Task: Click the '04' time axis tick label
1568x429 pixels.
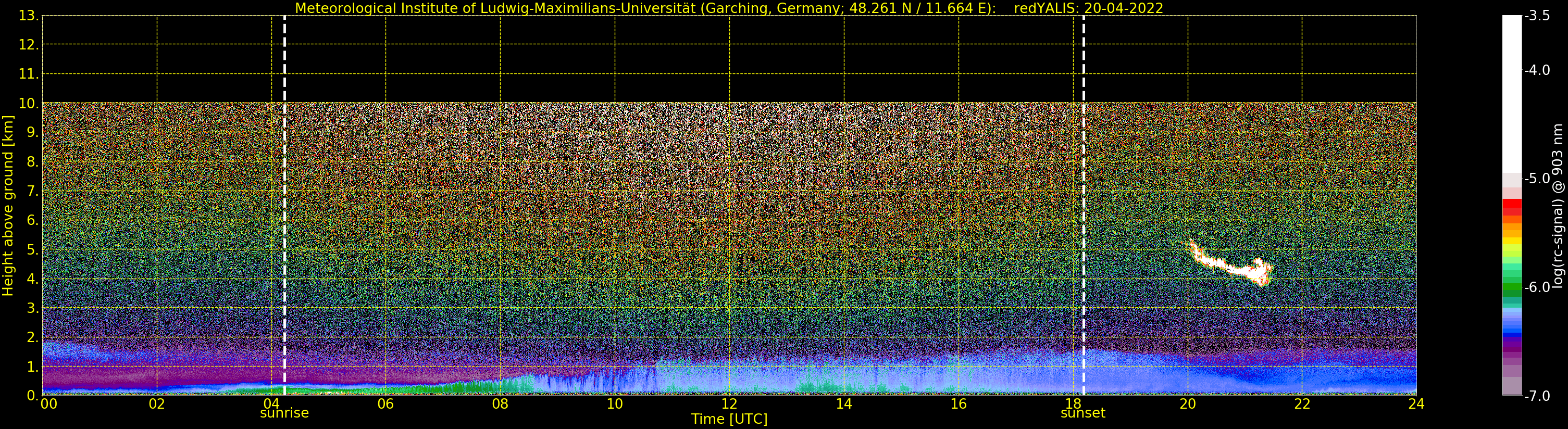Action: [x=271, y=404]
